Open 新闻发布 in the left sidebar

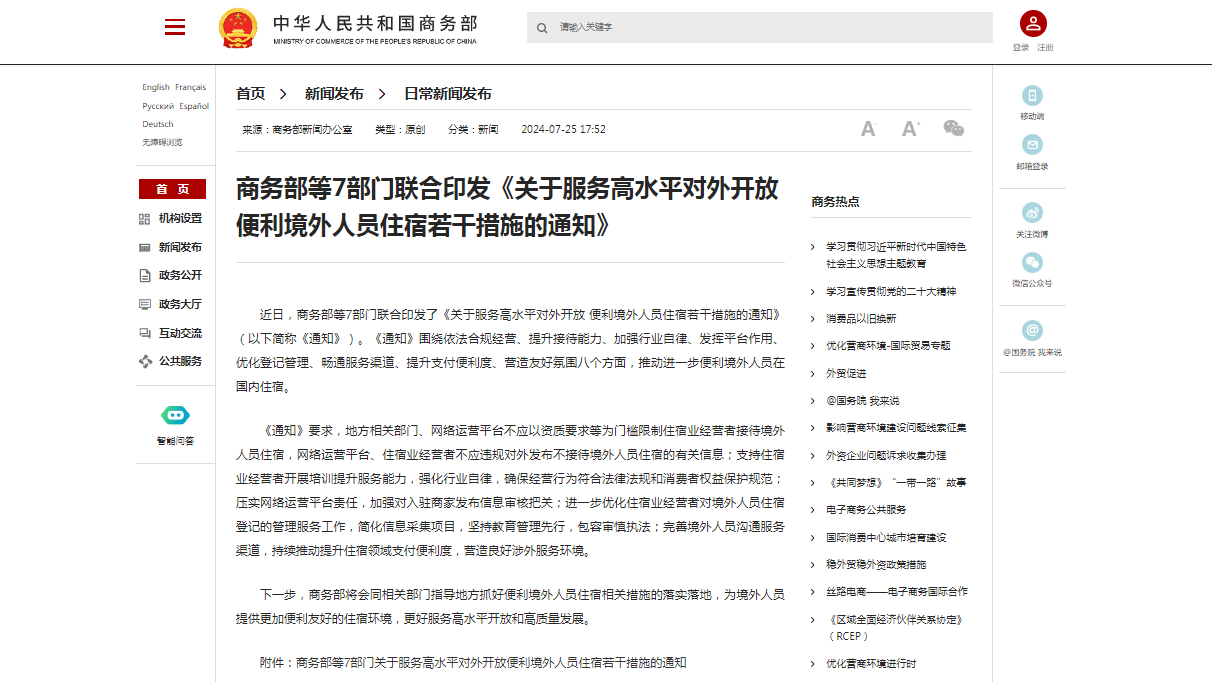180,247
